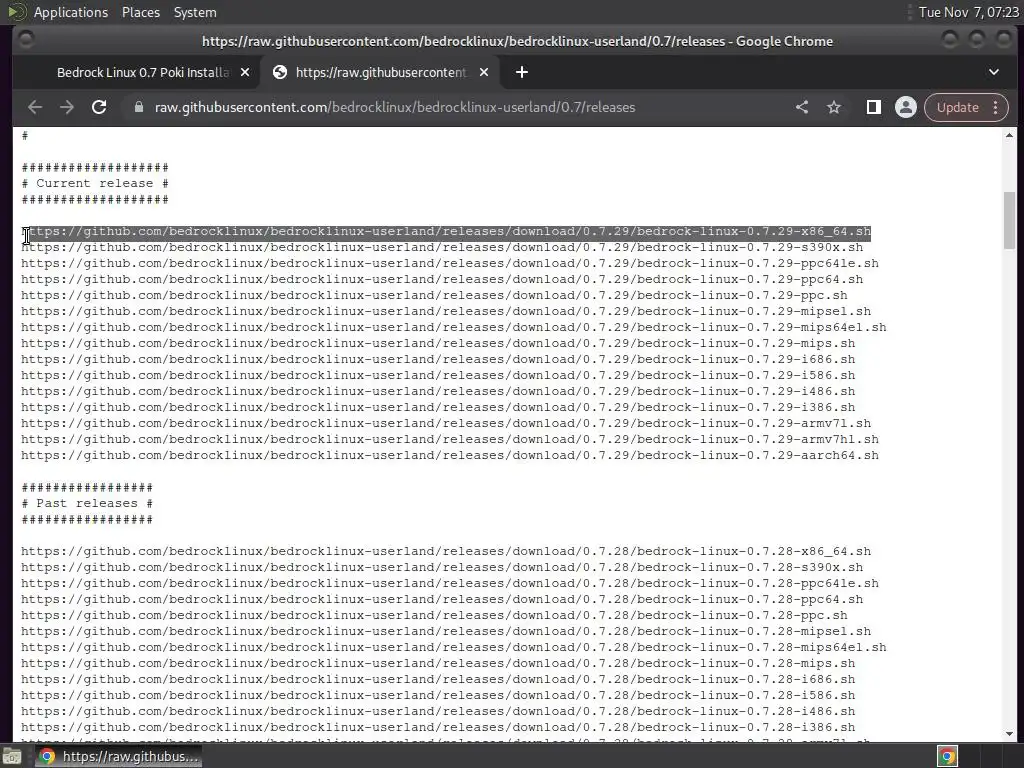Viewport: 1024px width, 768px height.
Task: Click the show desktop icon in the bottom panel
Action: click(11, 757)
